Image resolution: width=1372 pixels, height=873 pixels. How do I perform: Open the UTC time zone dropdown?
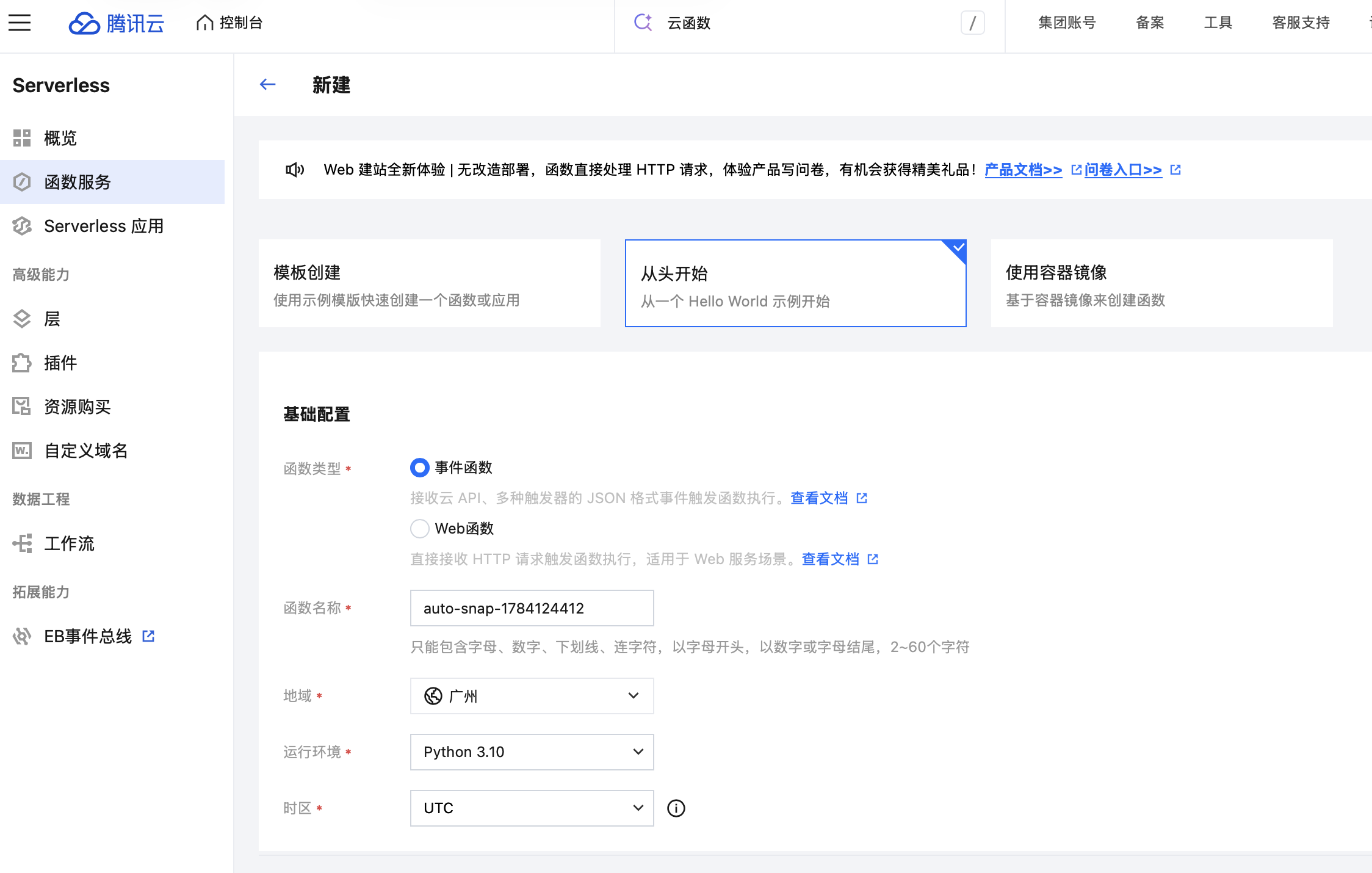point(532,808)
